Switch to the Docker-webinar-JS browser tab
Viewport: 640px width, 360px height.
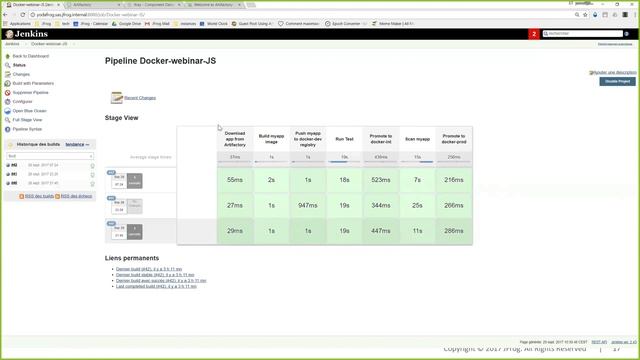(33, 4)
